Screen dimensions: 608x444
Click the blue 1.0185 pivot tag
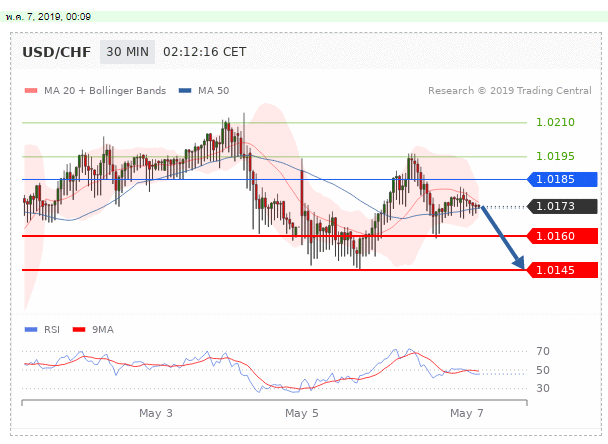tap(563, 180)
